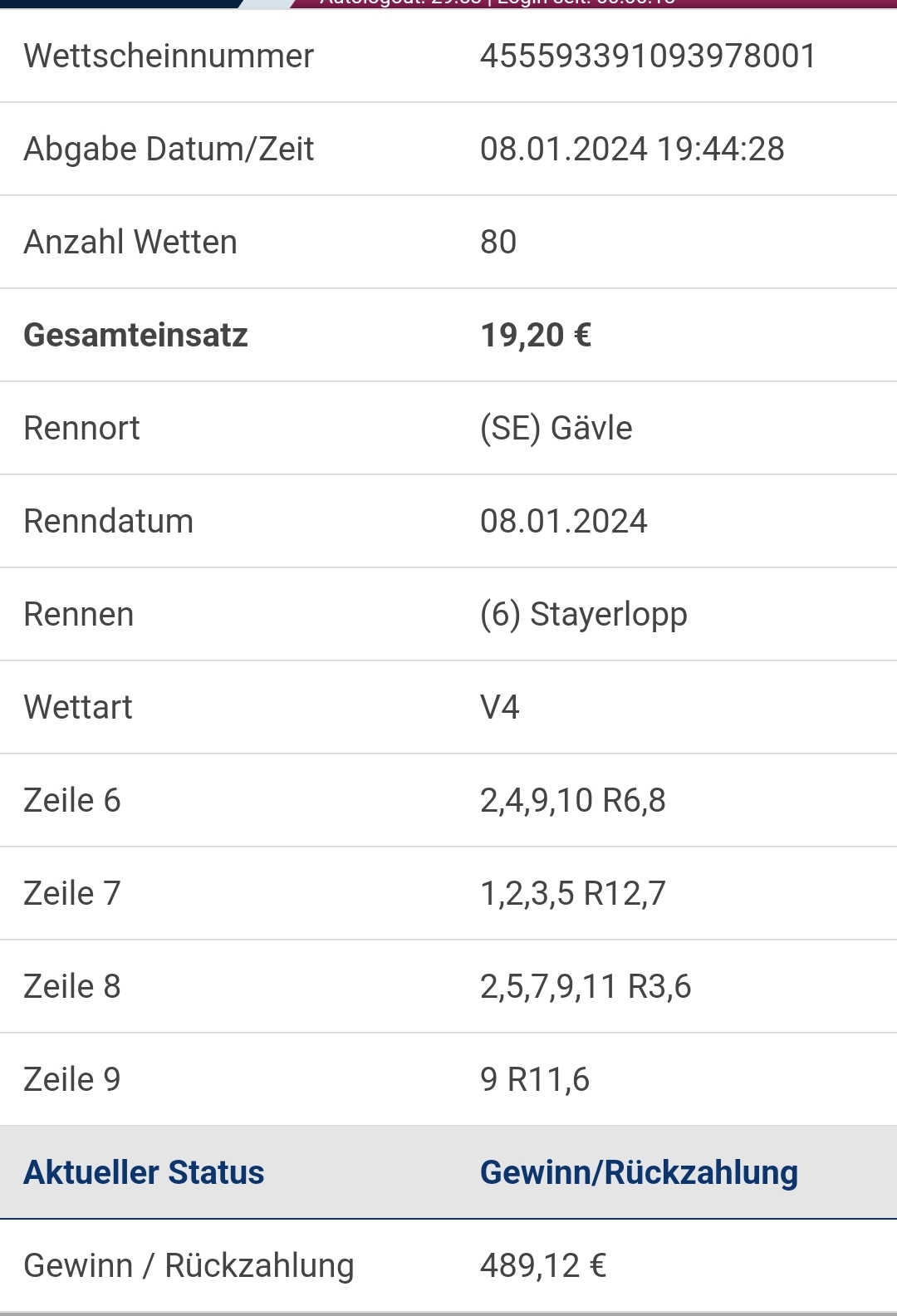Image resolution: width=897 pixels, height=1316 pixels.
Task: Select the payout amount 489,12 €
Action: [543, 1266]
